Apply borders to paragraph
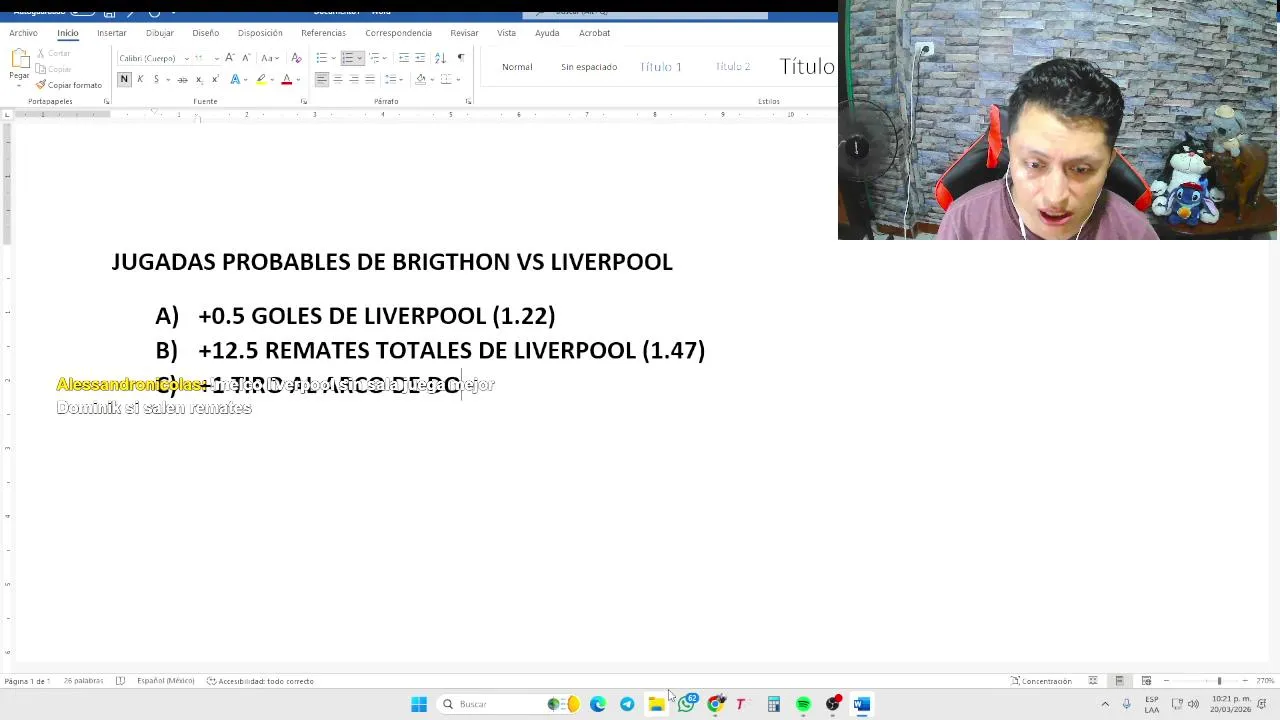Screen dimensions: 1280x720 pos(445,79)
